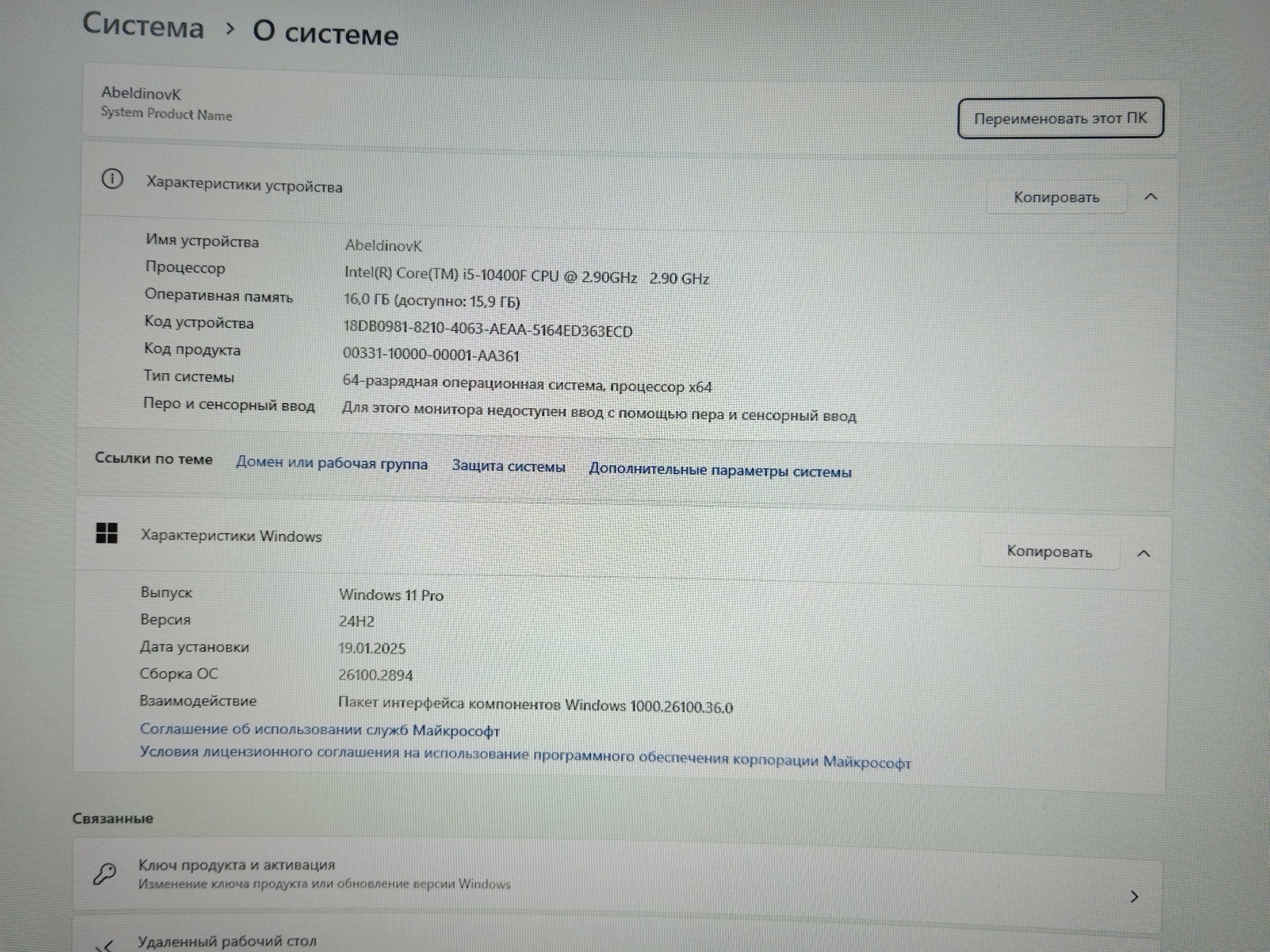
Task: Open Условия лицензионного соглашения link
Action: tap(525, 757)
